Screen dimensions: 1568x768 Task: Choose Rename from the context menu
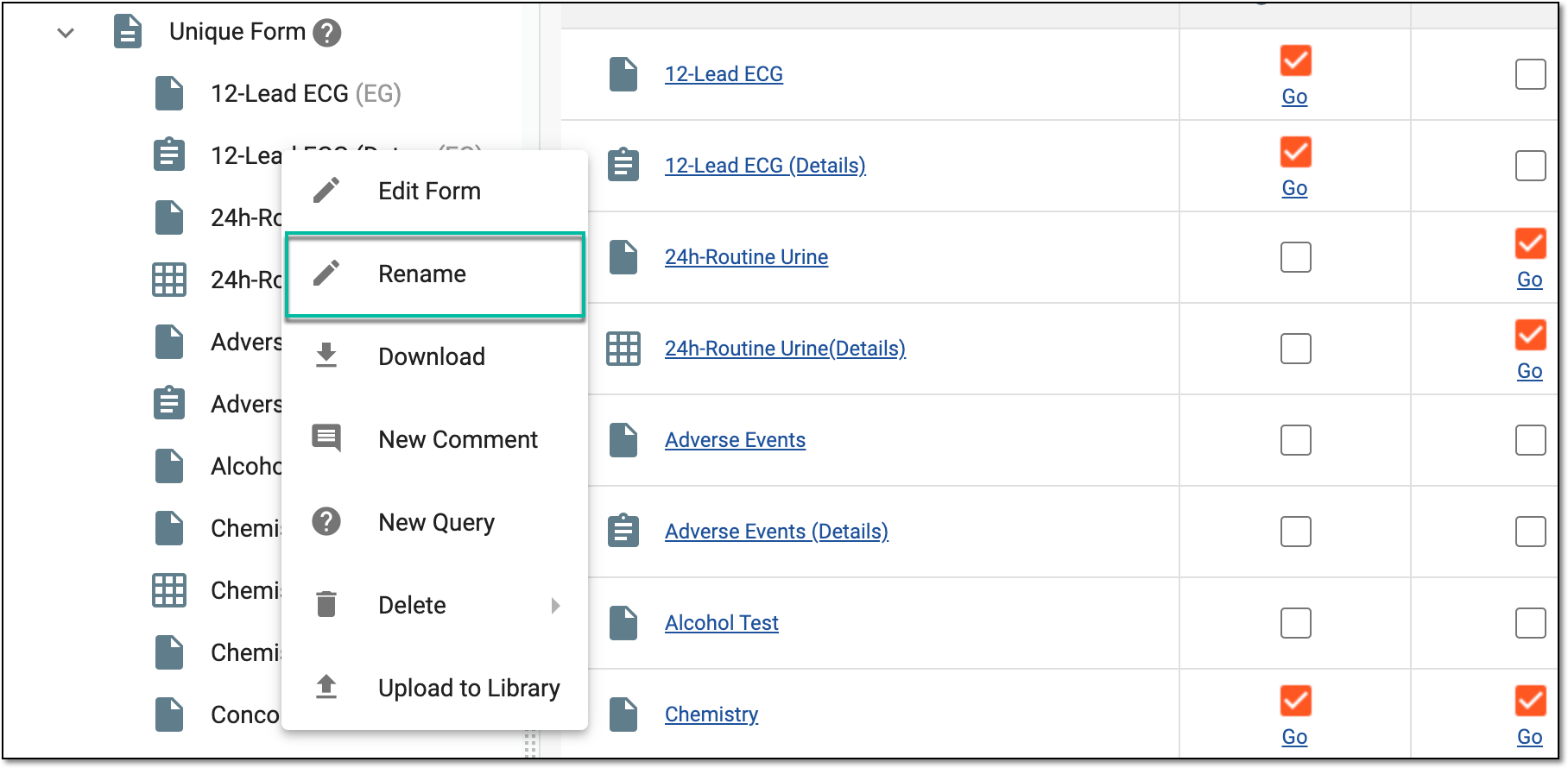click(435, 274)
